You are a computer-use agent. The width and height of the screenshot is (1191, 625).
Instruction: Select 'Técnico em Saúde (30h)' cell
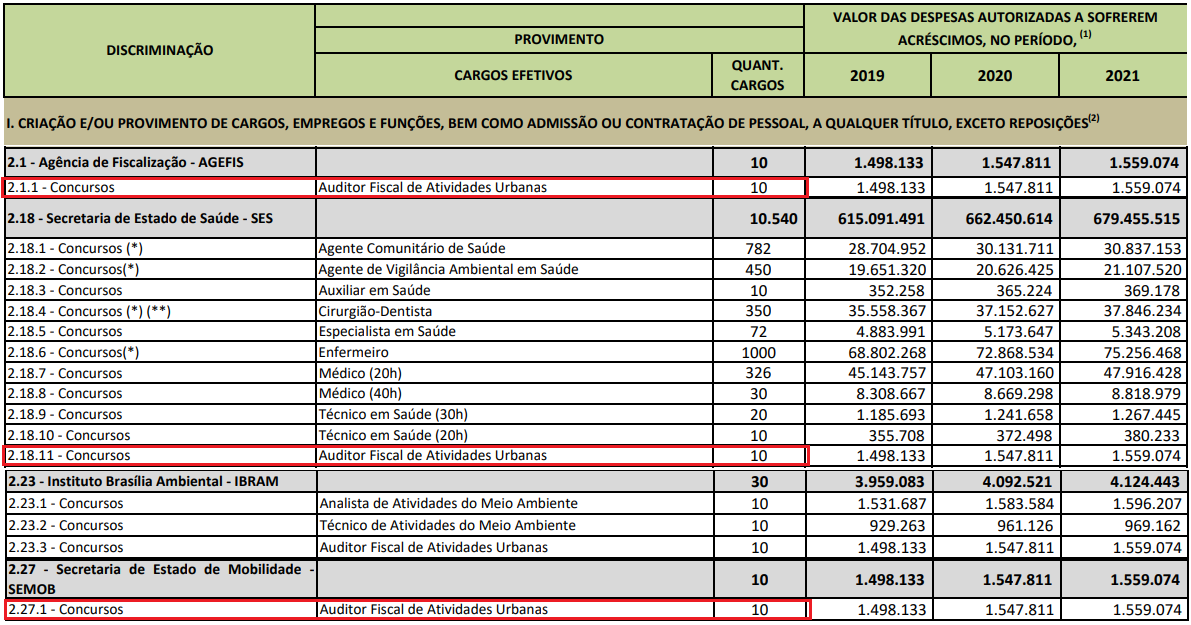[393, 415]
